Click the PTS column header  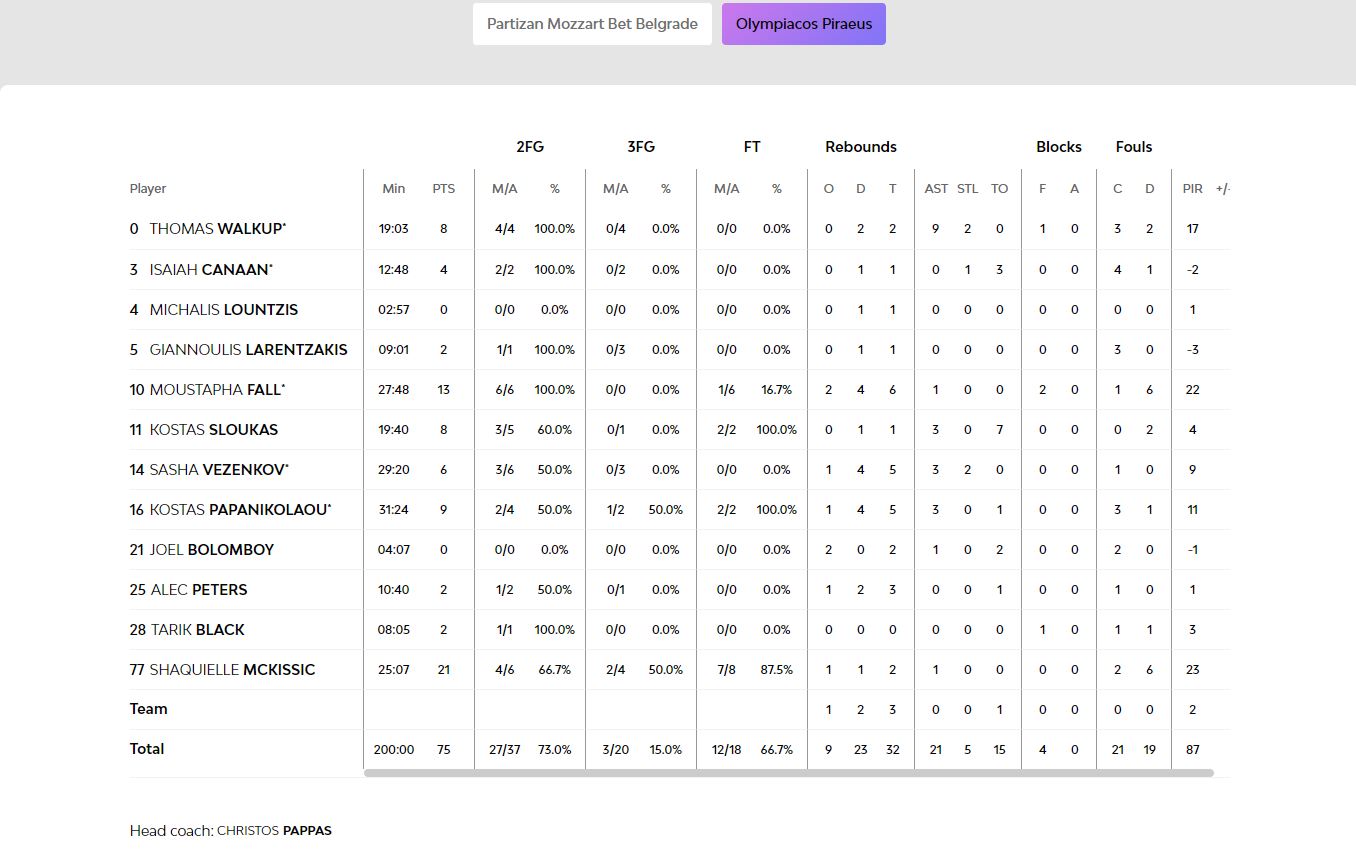[x=443, y=189]
